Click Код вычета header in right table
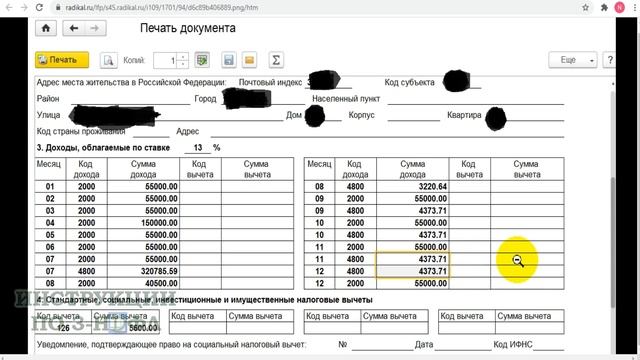The height and width of the screenshot is (360, 640). [x=469, y=169]
